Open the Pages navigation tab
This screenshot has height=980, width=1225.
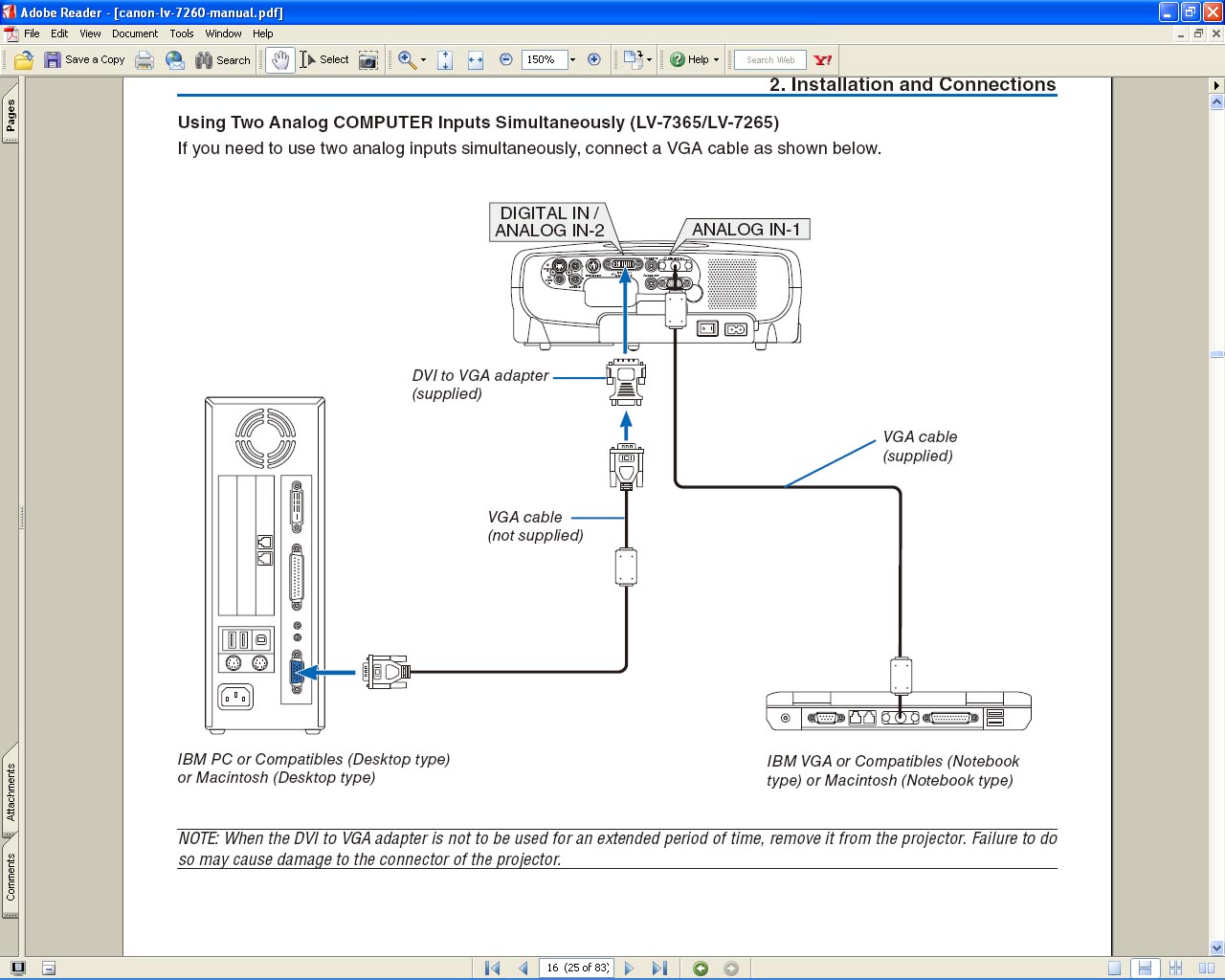(11, 116)
